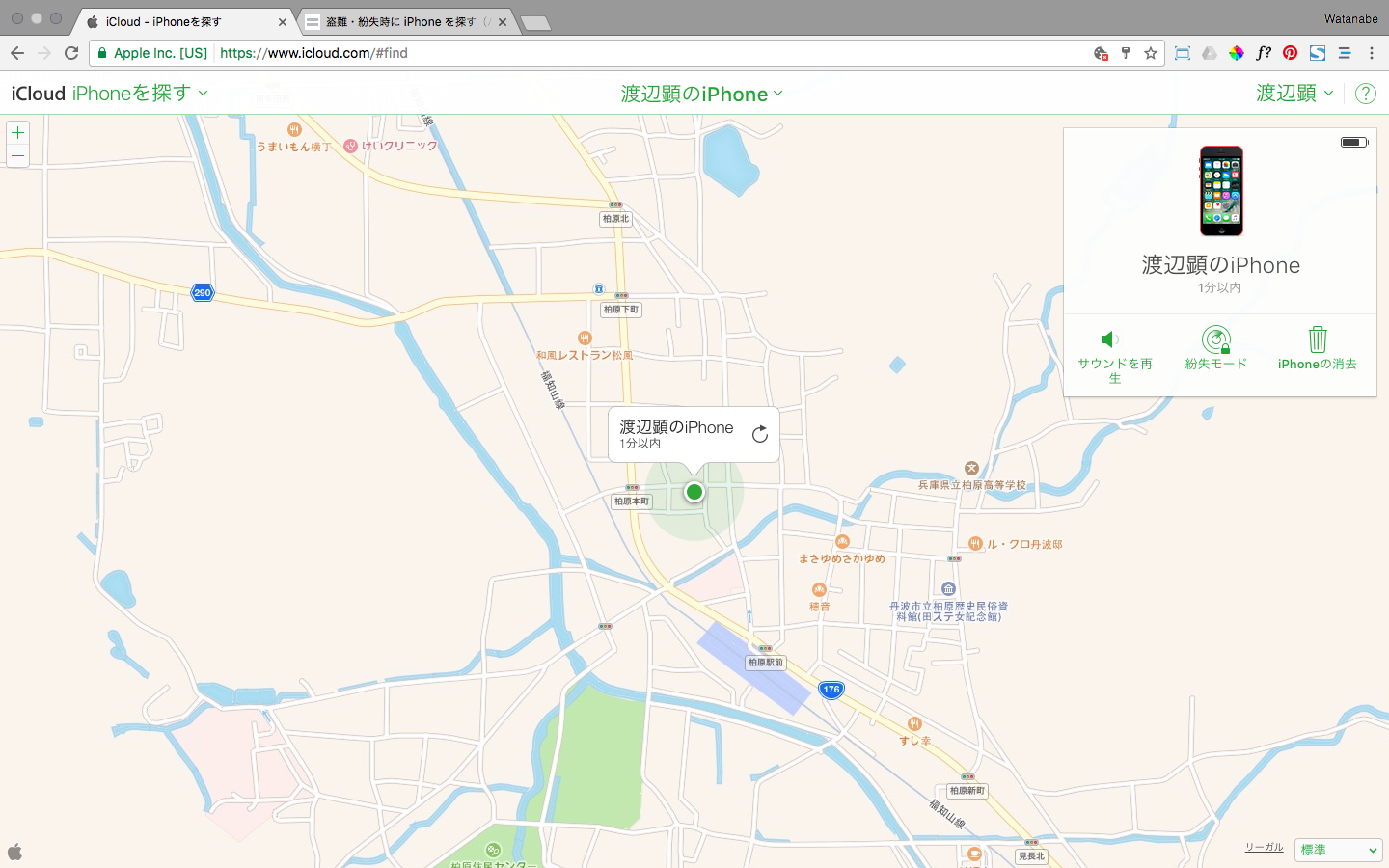1389x868 pixels.
Task: Click the colorful wheel extension icon
Action: tap(1237, 53)
